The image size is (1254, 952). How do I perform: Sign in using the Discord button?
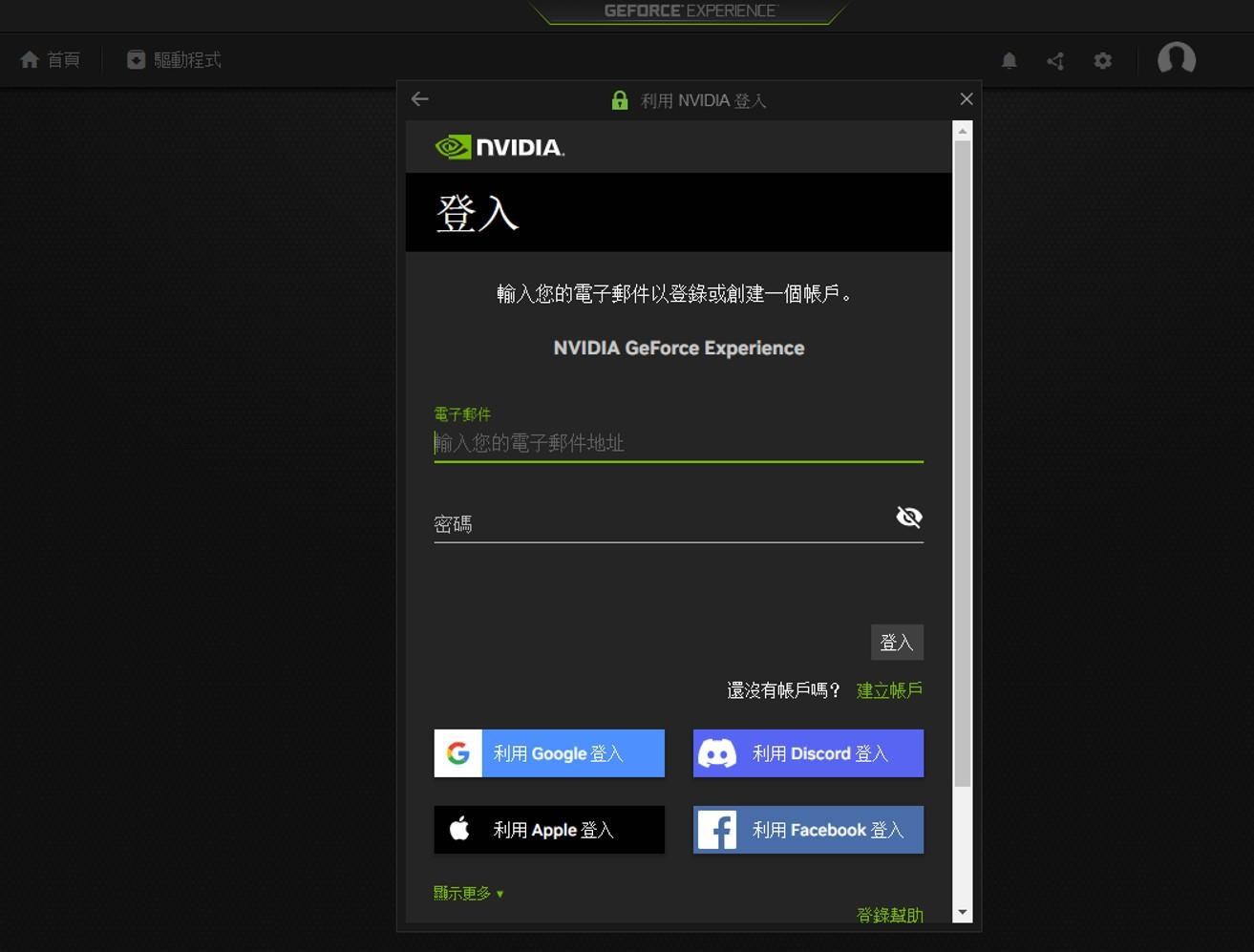click(x=808, y=753)
